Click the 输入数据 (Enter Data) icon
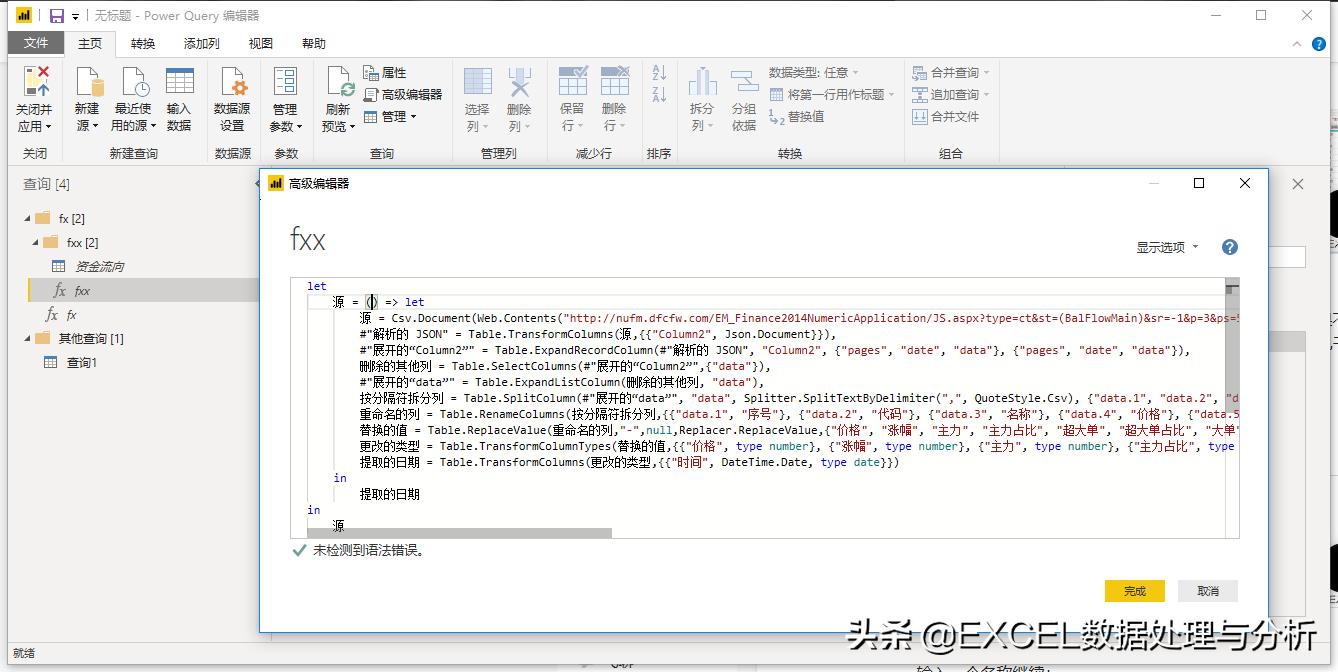This screenshot has height=672, width=1338. pos(179,83)
